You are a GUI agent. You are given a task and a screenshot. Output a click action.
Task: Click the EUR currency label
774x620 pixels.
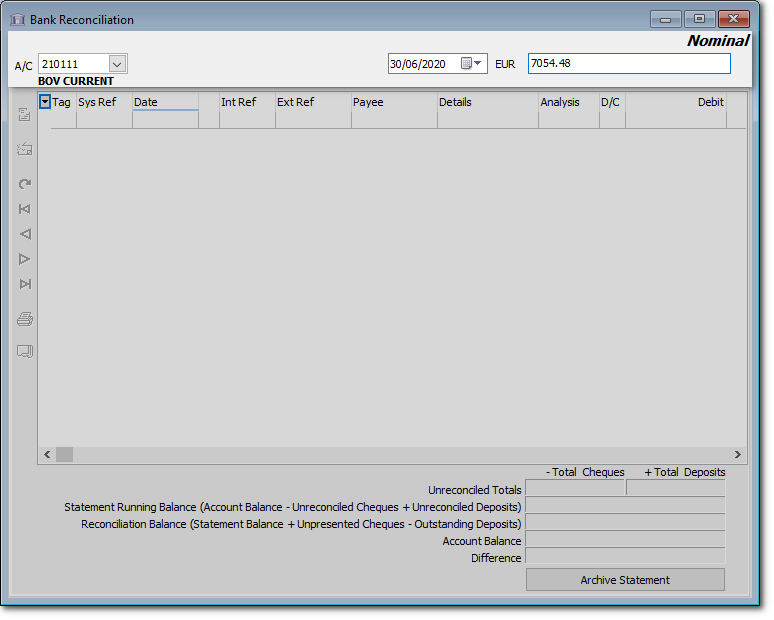505,65
